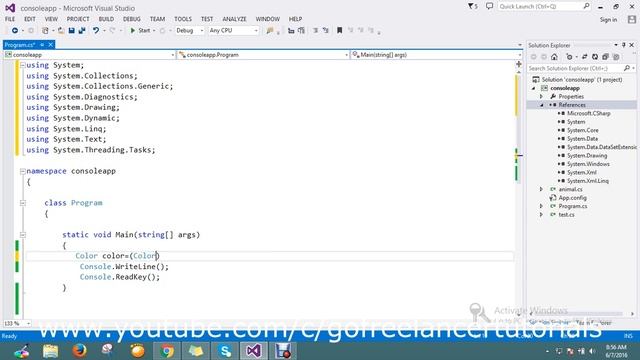Toggle Show All Files in Solution Explorer
This screenshot has width=640, height=360.
[616, 57]
